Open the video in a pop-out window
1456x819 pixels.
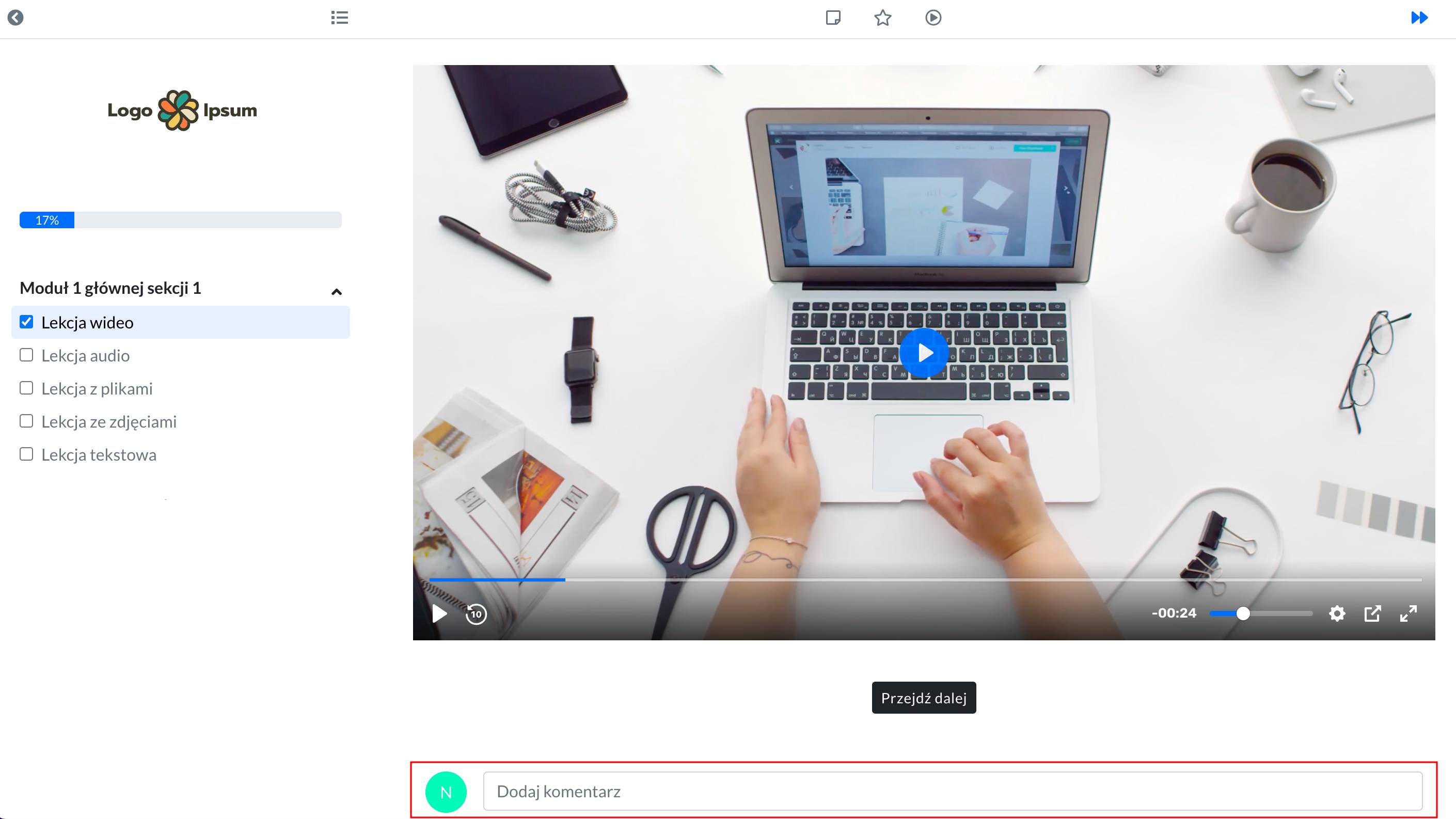tap(1372, 613)
